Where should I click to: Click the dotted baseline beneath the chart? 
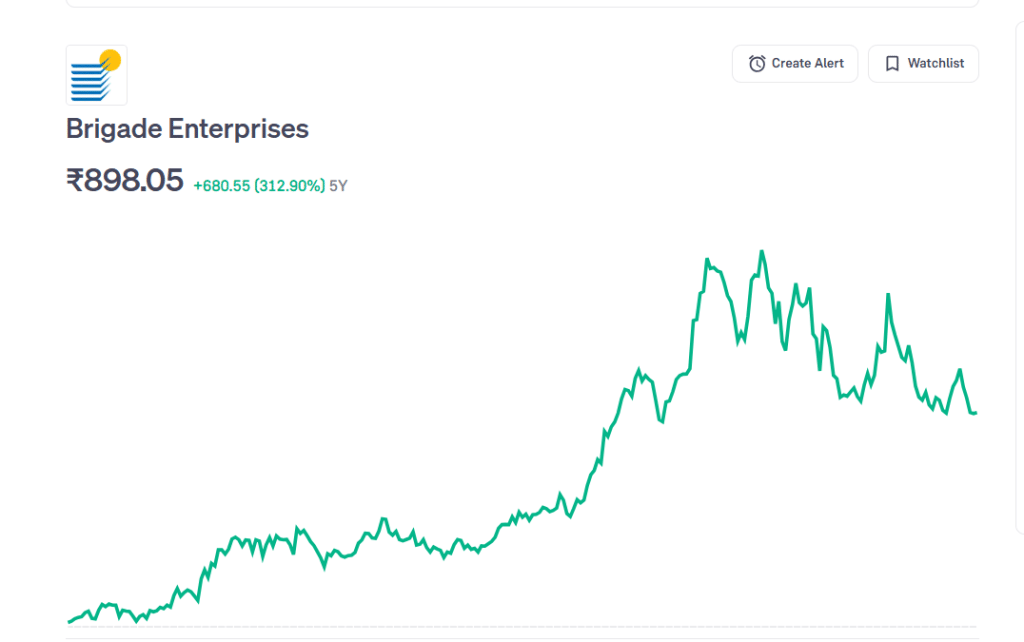(520, 627)
